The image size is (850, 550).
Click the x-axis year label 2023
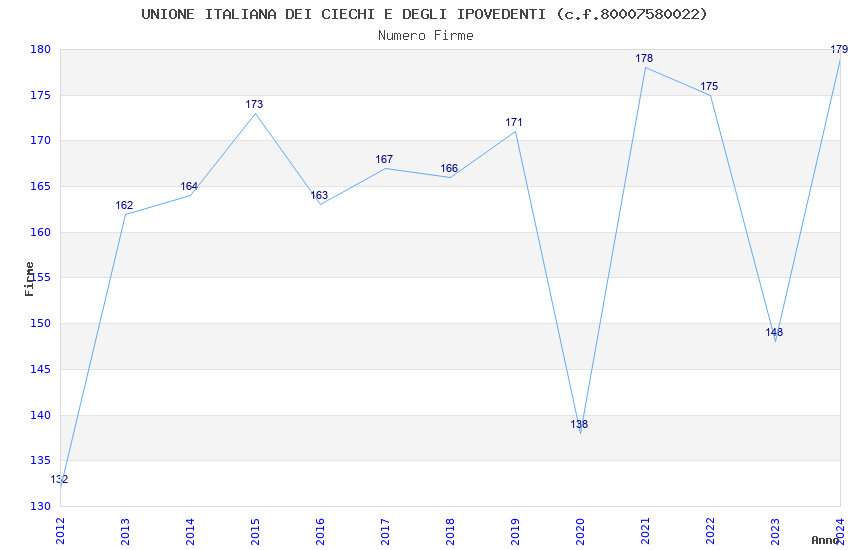click(x=775, y=531)
